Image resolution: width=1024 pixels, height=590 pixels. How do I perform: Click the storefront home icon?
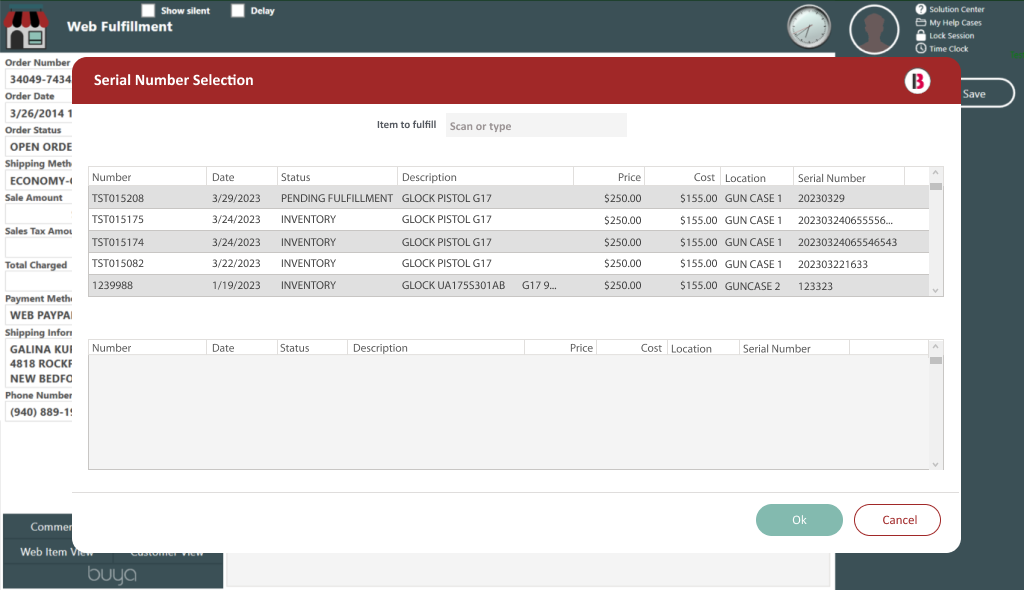[x=26, y=28]
